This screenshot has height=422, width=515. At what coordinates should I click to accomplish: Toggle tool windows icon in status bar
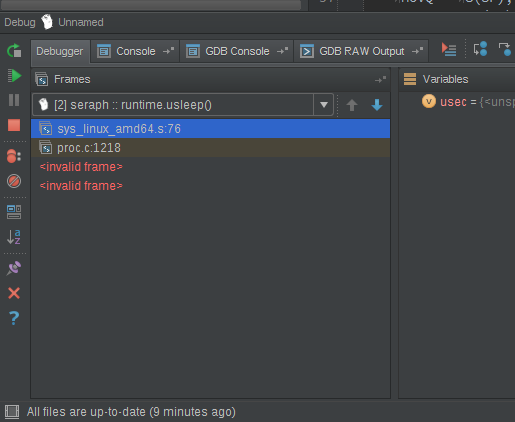(12, 412)
